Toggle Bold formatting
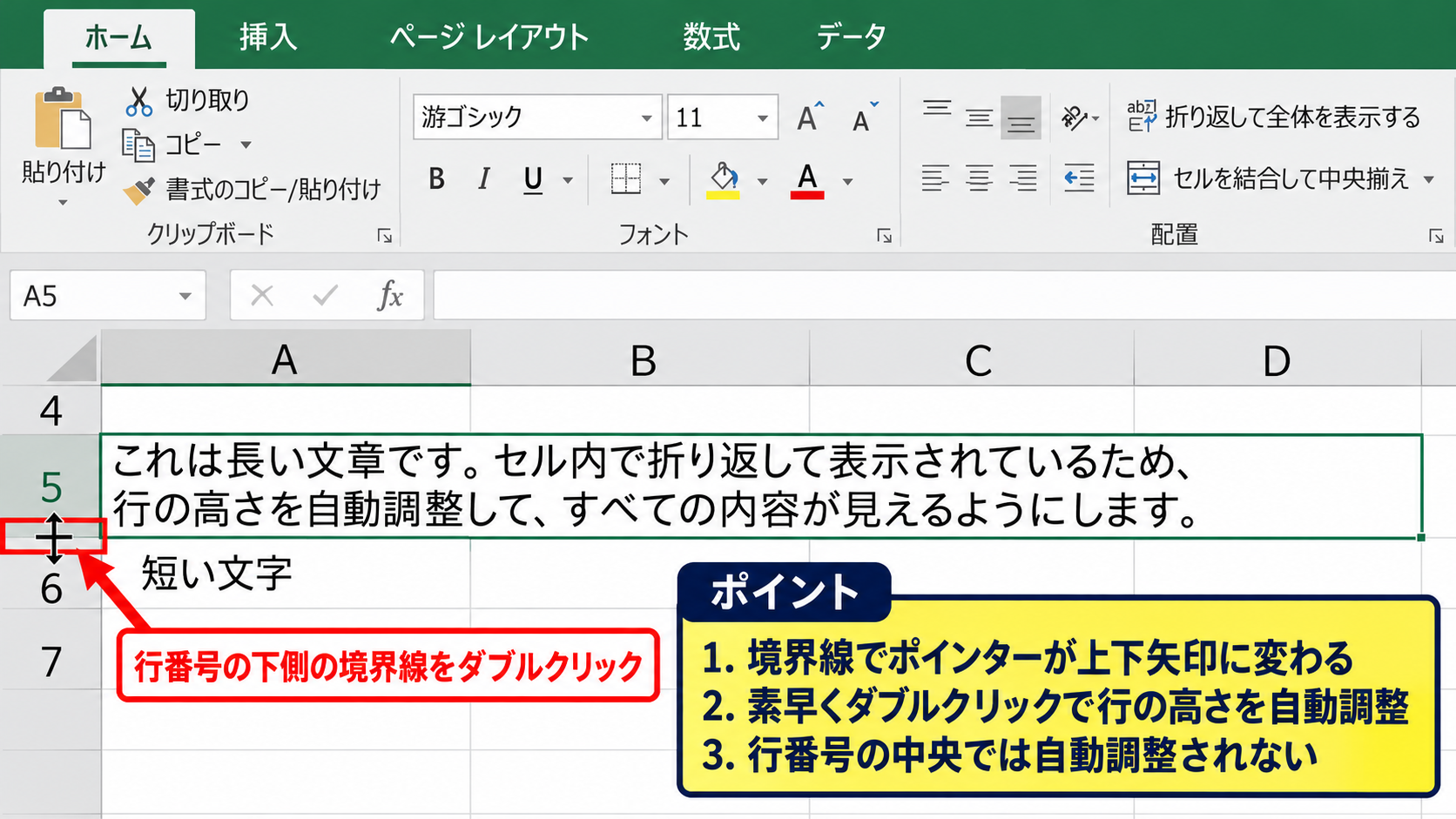 click(x=437, y=179)
